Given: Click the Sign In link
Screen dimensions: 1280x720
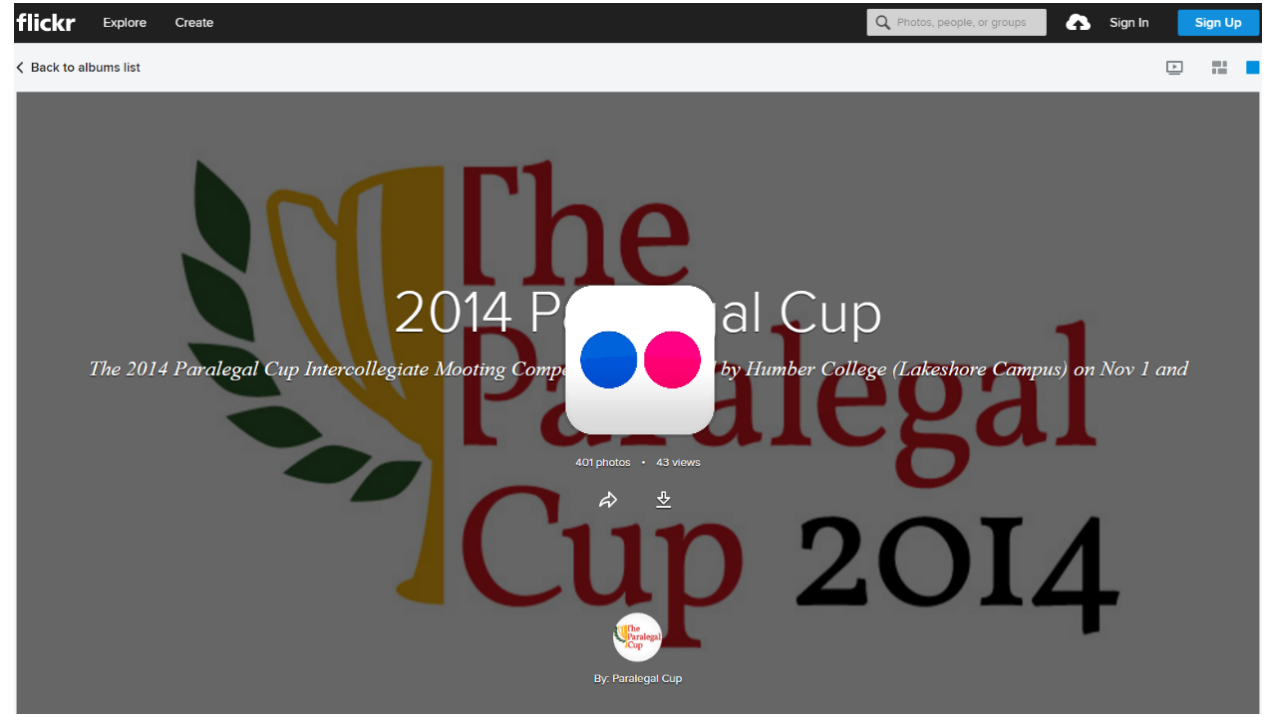Looking at the screenshot, I should pyautogui.click(x=1129, y=22).
